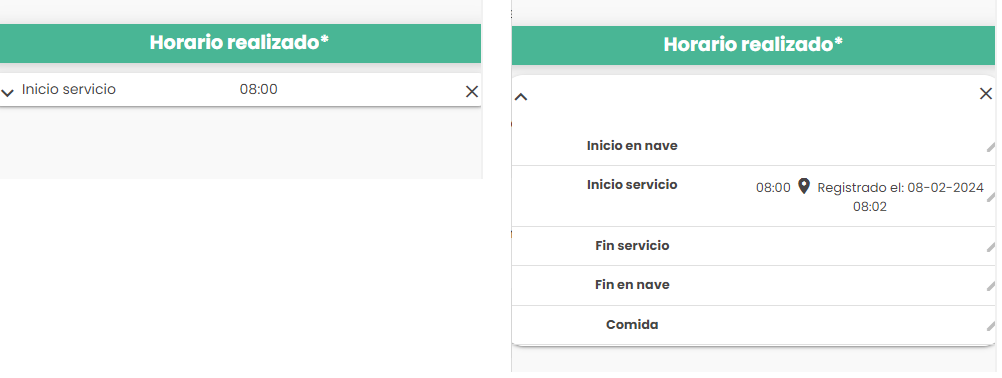Expand the collapsed Inicio servicio row chevron
Screen dimensions: 1002x378
[x=8, y=93]
